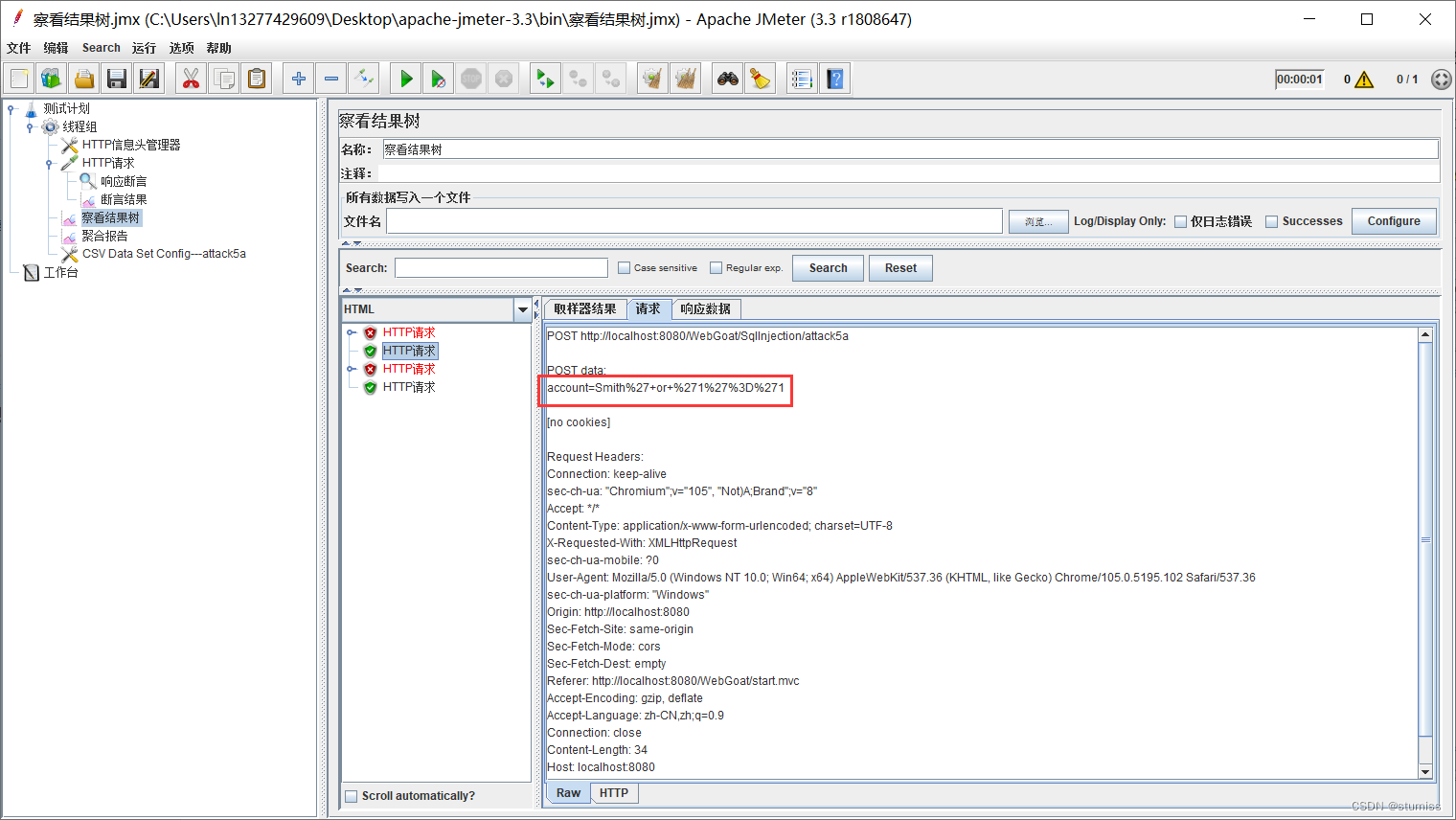Click the warning triangle log icon
Image resolution: width=1456 pixels, height=820 pixels.
point(1364,80)
